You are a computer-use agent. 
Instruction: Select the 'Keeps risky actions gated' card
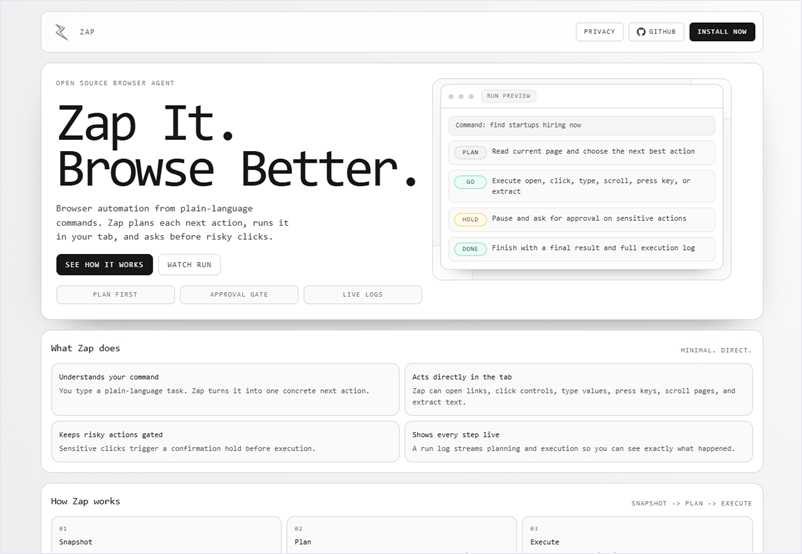[x=225, y=441]
